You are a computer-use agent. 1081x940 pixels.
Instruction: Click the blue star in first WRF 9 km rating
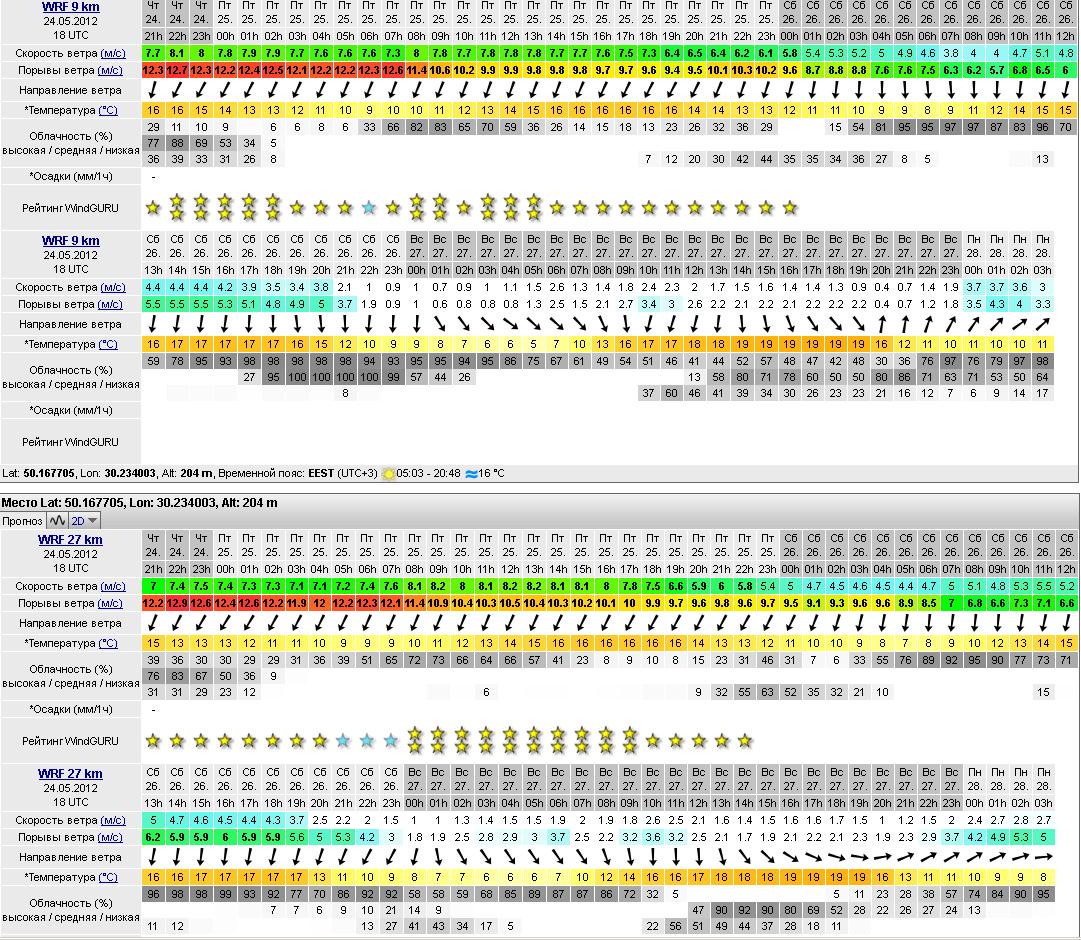(369, 208)
